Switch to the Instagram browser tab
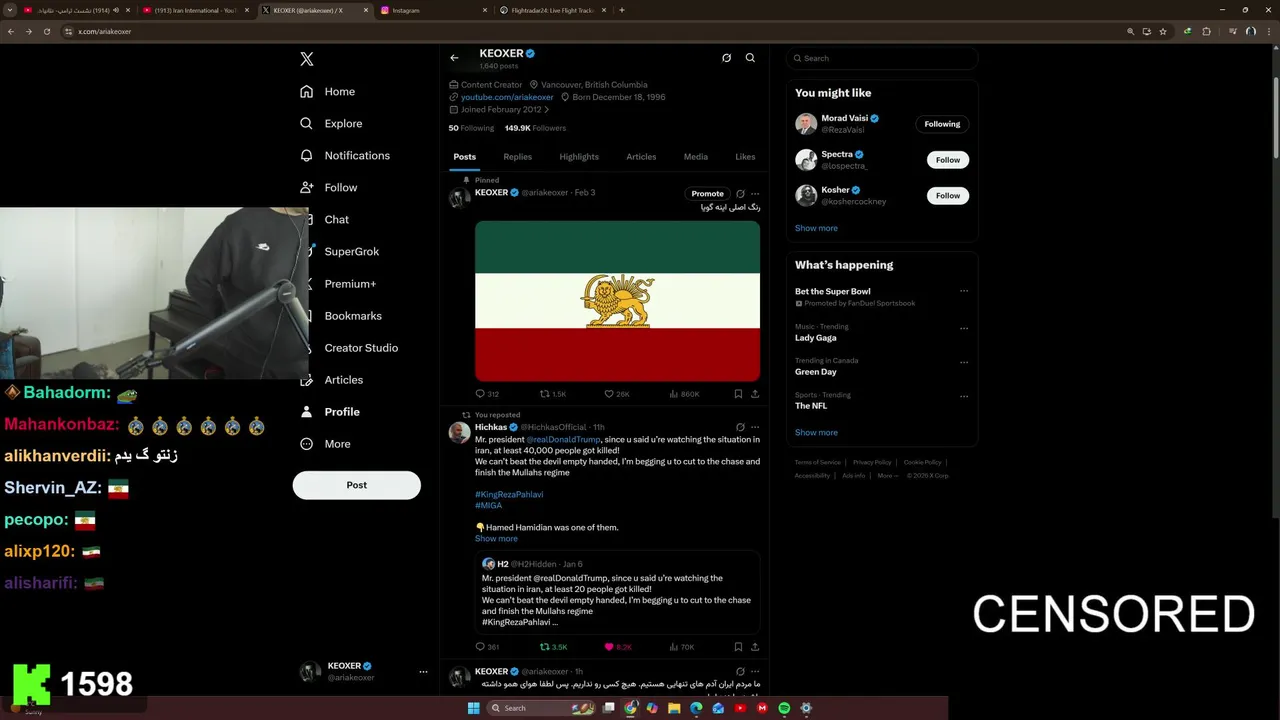Image resolution: width=1280 pixels, height=720 pixels. [x=432, y=10]
